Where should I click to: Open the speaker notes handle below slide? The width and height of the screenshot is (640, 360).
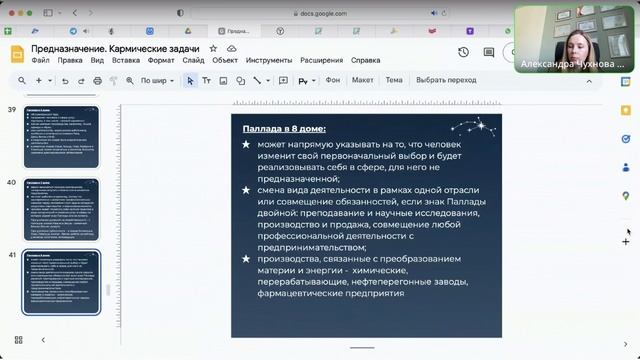pyautogui.click(x=362, y=348)
